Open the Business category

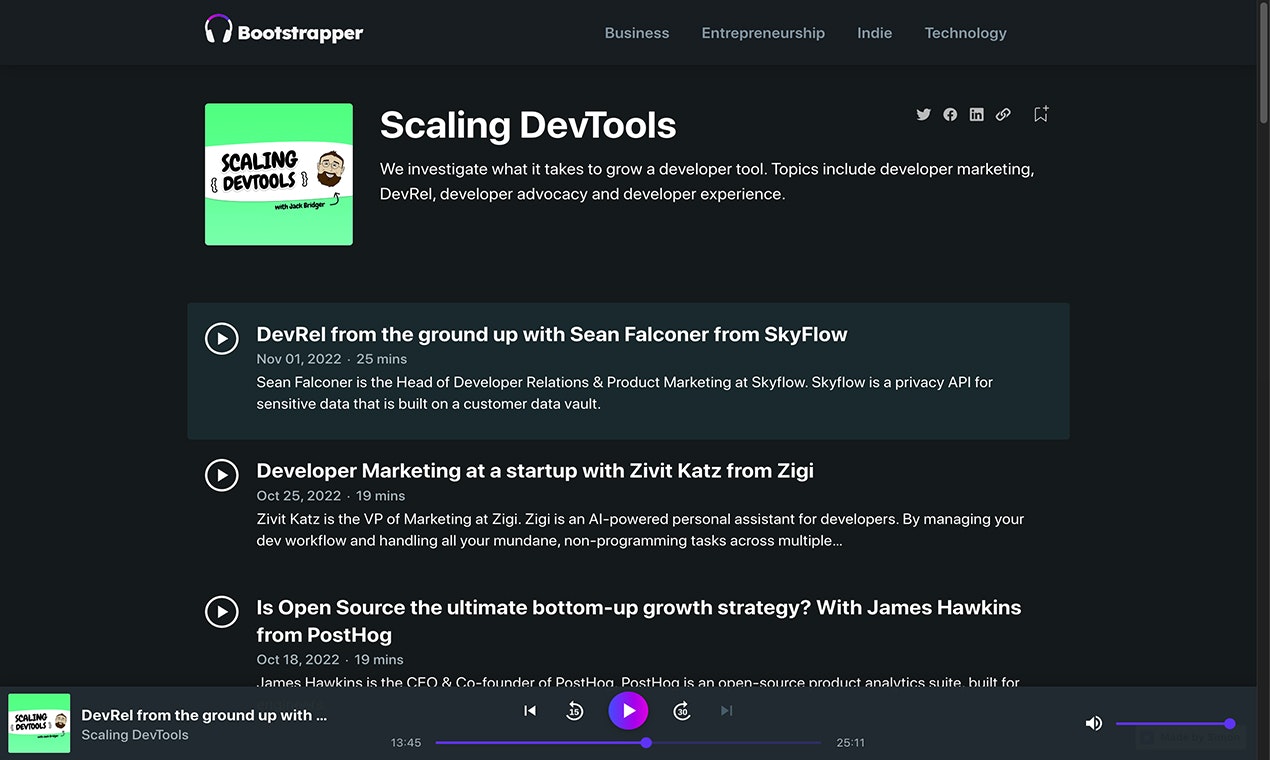click(637, 33)
